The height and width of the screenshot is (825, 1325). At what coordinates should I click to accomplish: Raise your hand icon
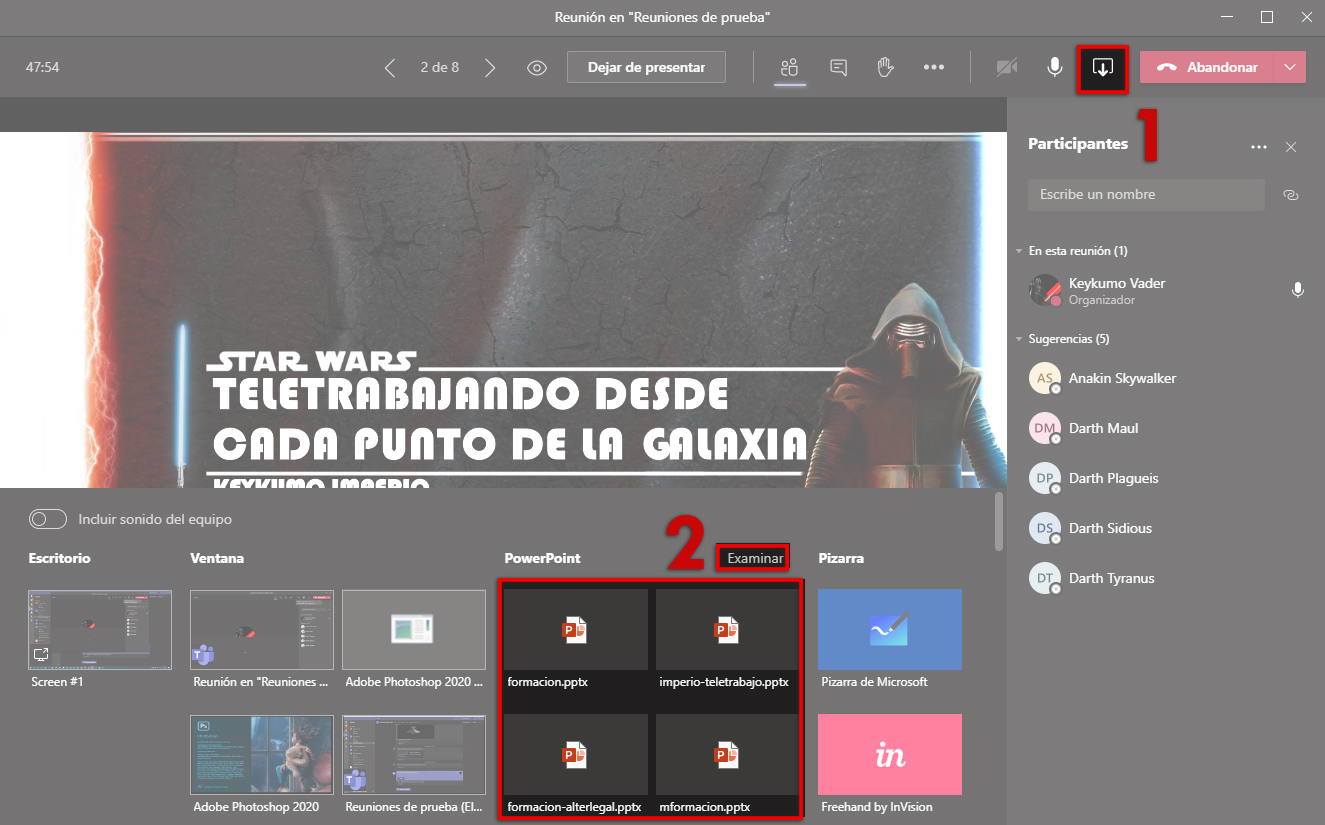(x=885, y=68)
